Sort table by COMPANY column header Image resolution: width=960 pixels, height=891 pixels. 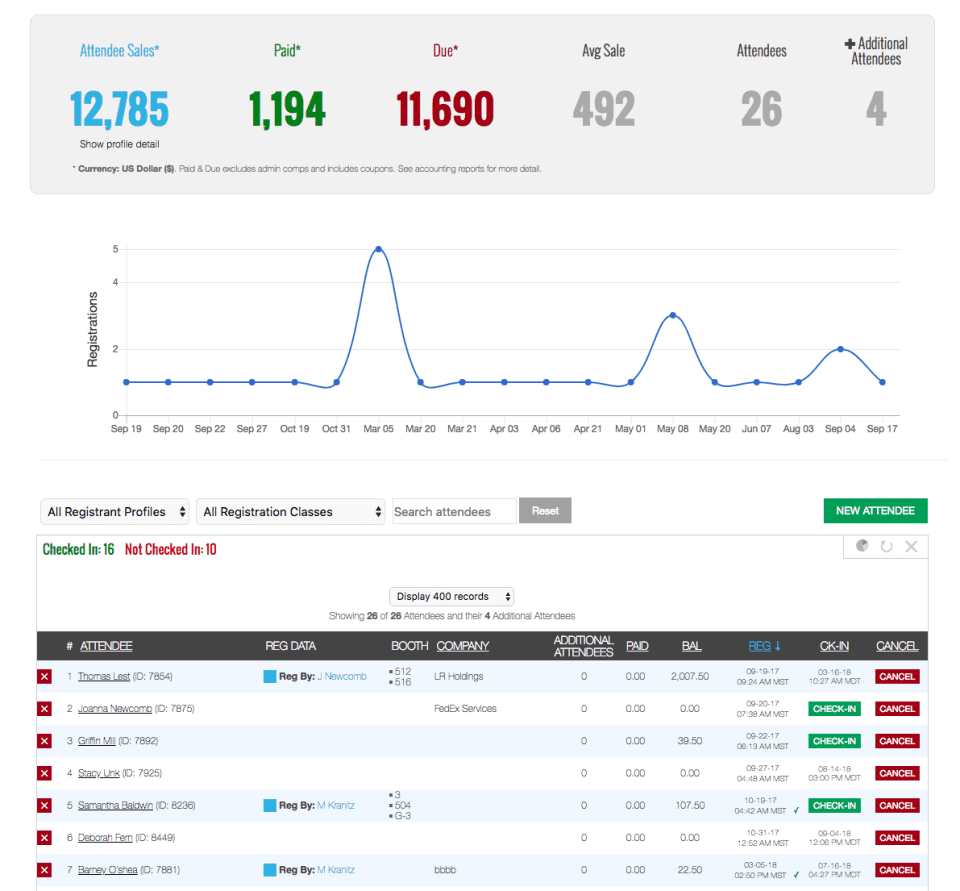tap(463, 646)
